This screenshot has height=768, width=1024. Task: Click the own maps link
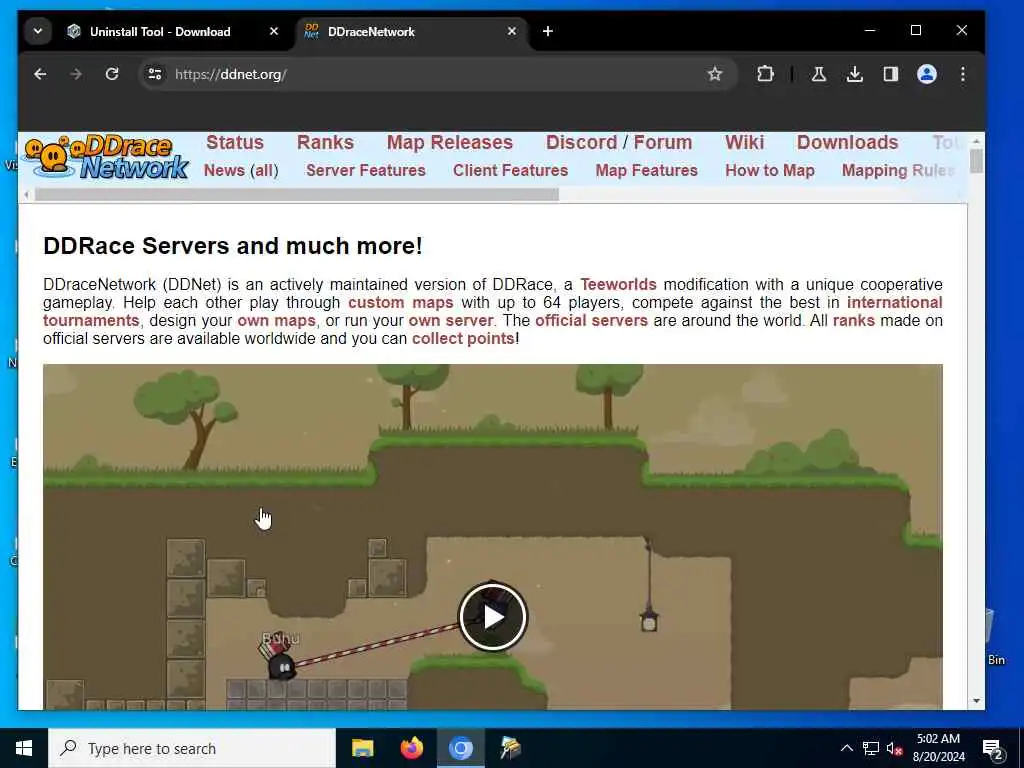click(x=276, y=321)
